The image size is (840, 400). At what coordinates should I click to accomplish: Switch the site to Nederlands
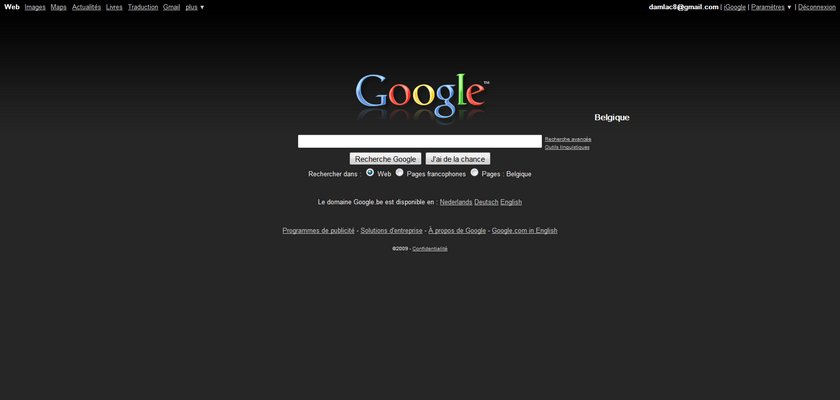(456, 202)
